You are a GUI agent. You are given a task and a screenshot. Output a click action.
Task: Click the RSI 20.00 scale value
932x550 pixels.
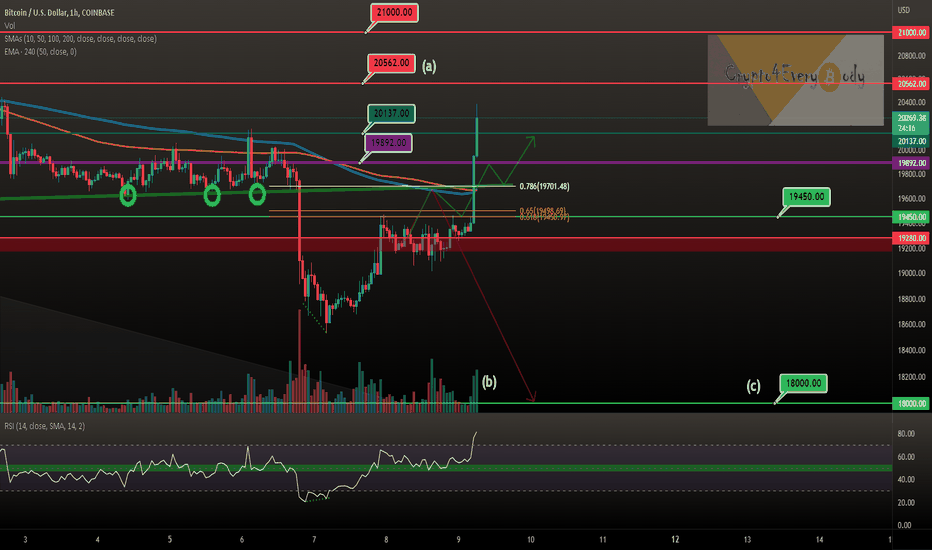906,502
